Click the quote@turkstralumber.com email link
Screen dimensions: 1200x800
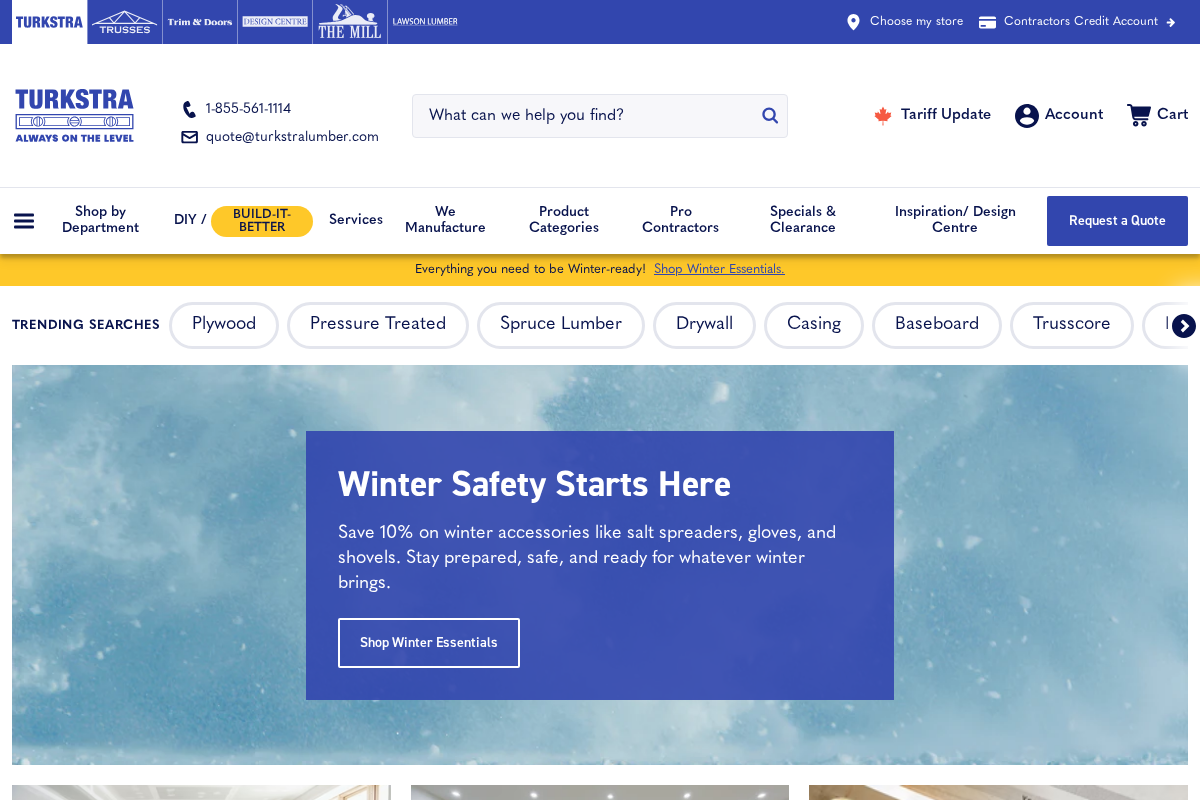click(292, 137)
